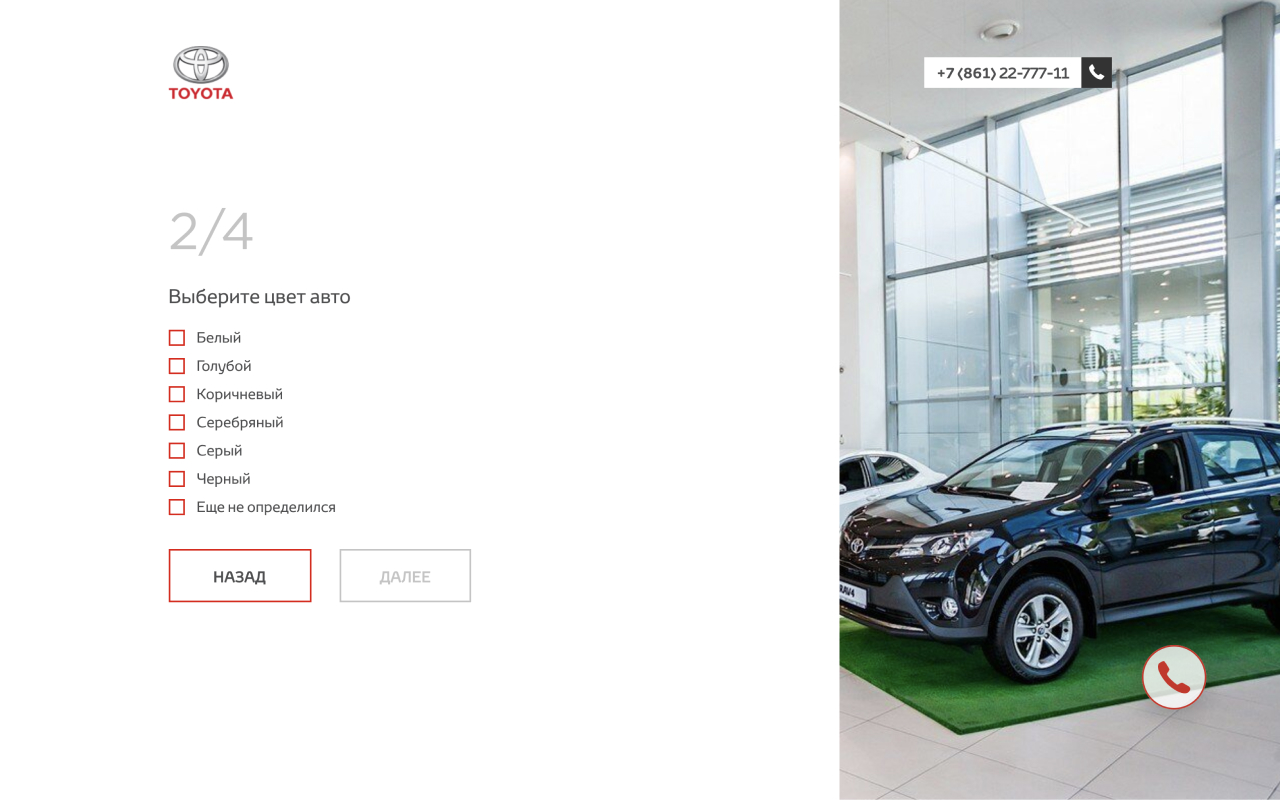Check the Белый color checkbox
This screenshot has width=1280, height=800.
pyautogui.click(x=177, y=338)
